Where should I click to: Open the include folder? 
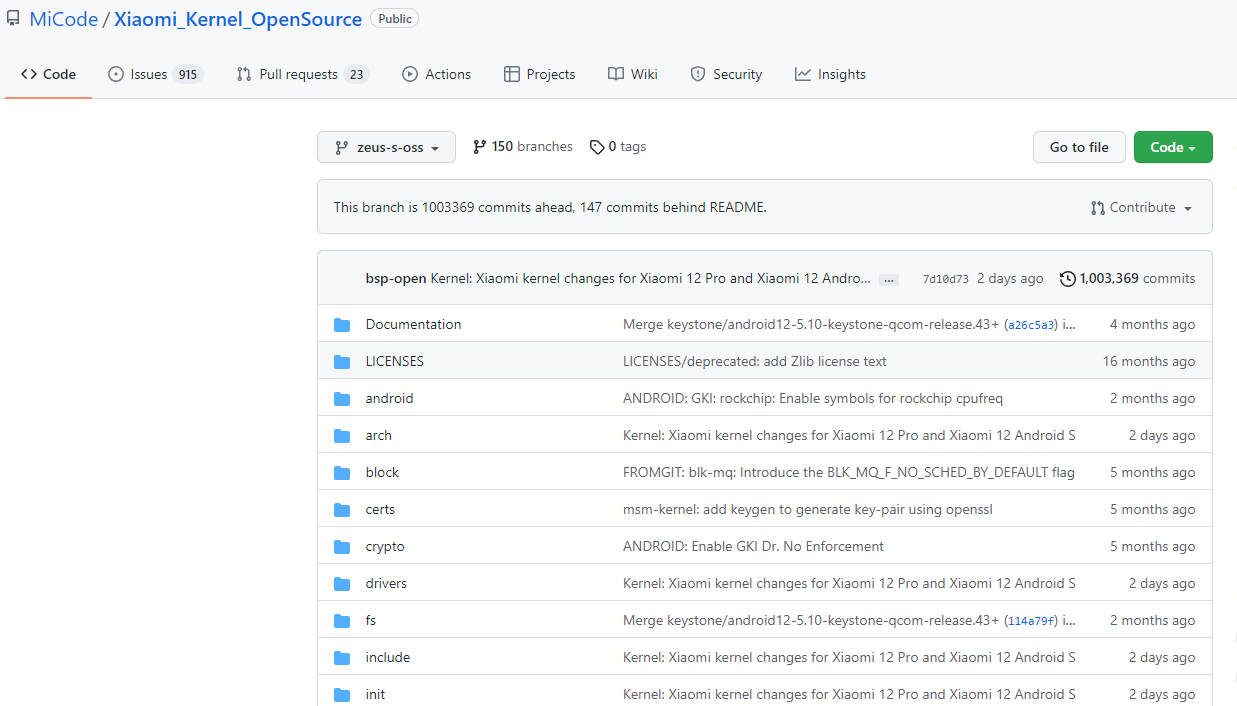[x=388, y=657]
